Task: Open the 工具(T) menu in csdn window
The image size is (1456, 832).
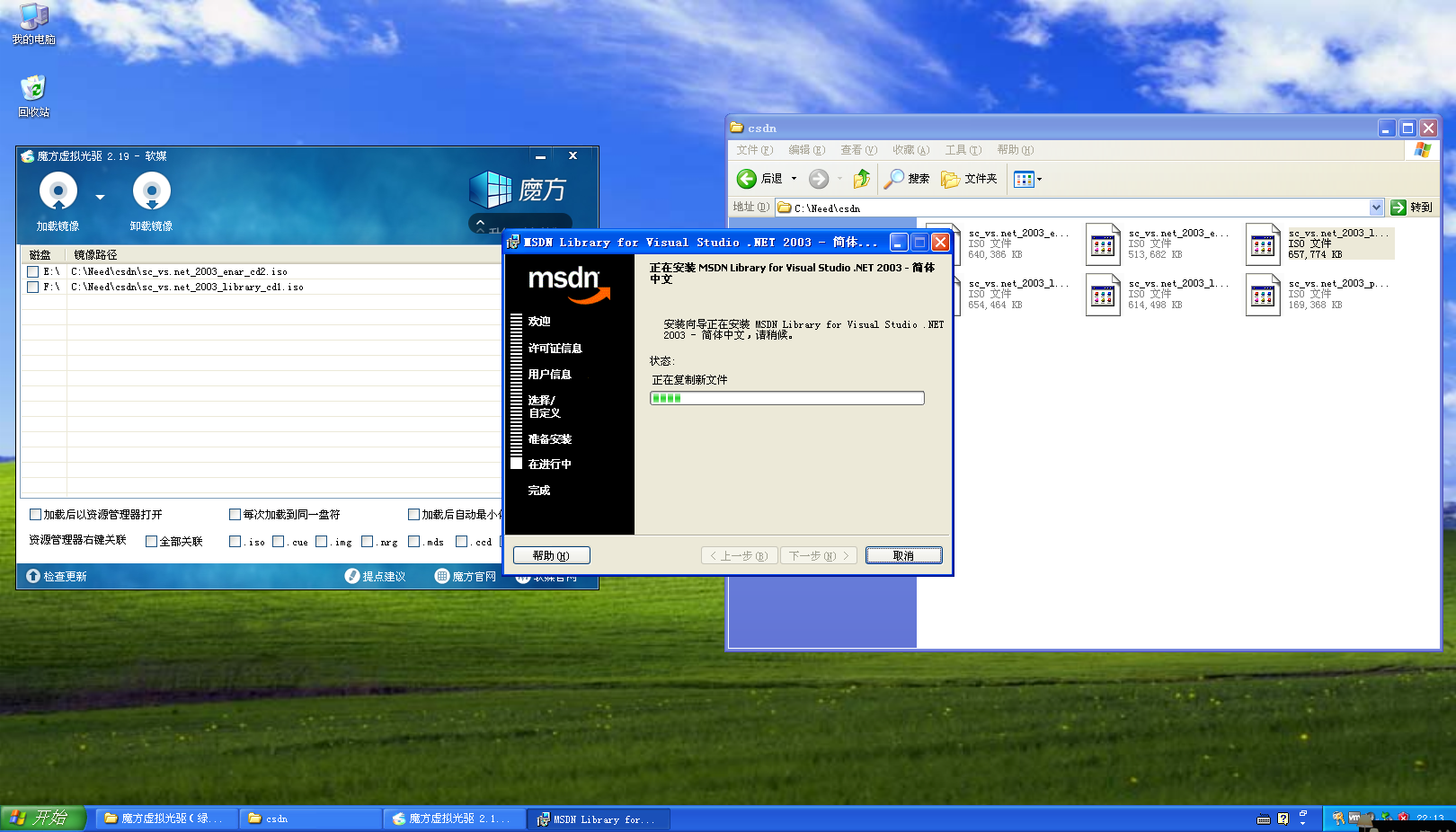Action: click(x=963, y=150)
